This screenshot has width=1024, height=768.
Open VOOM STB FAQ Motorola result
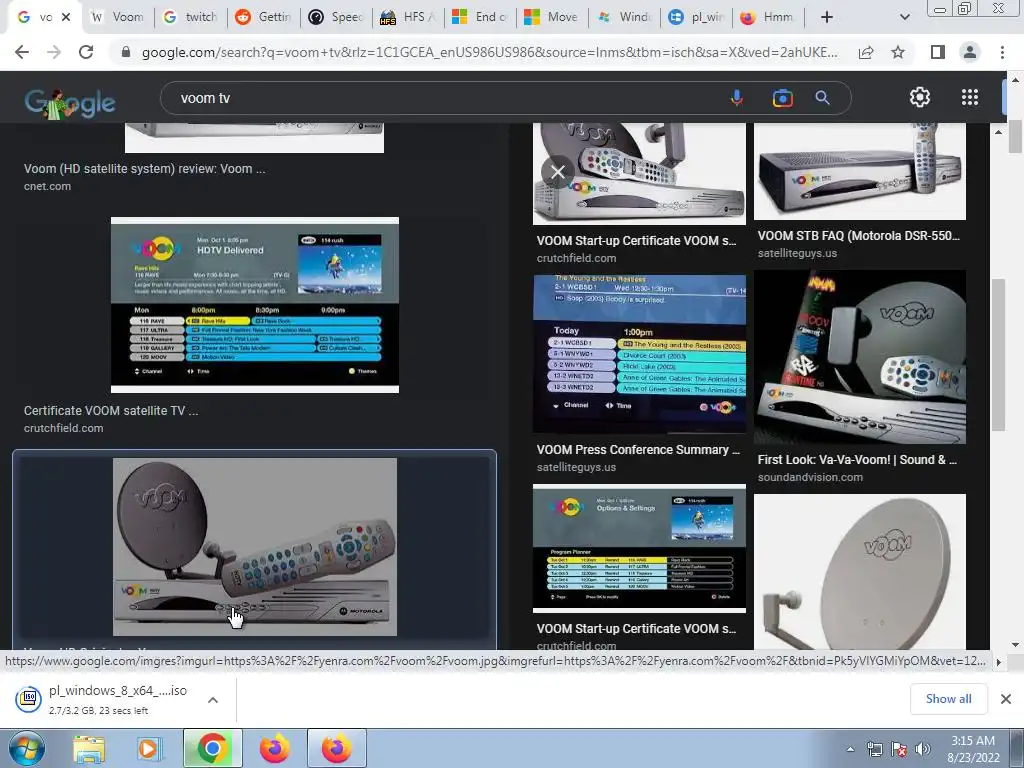[859, 236]
